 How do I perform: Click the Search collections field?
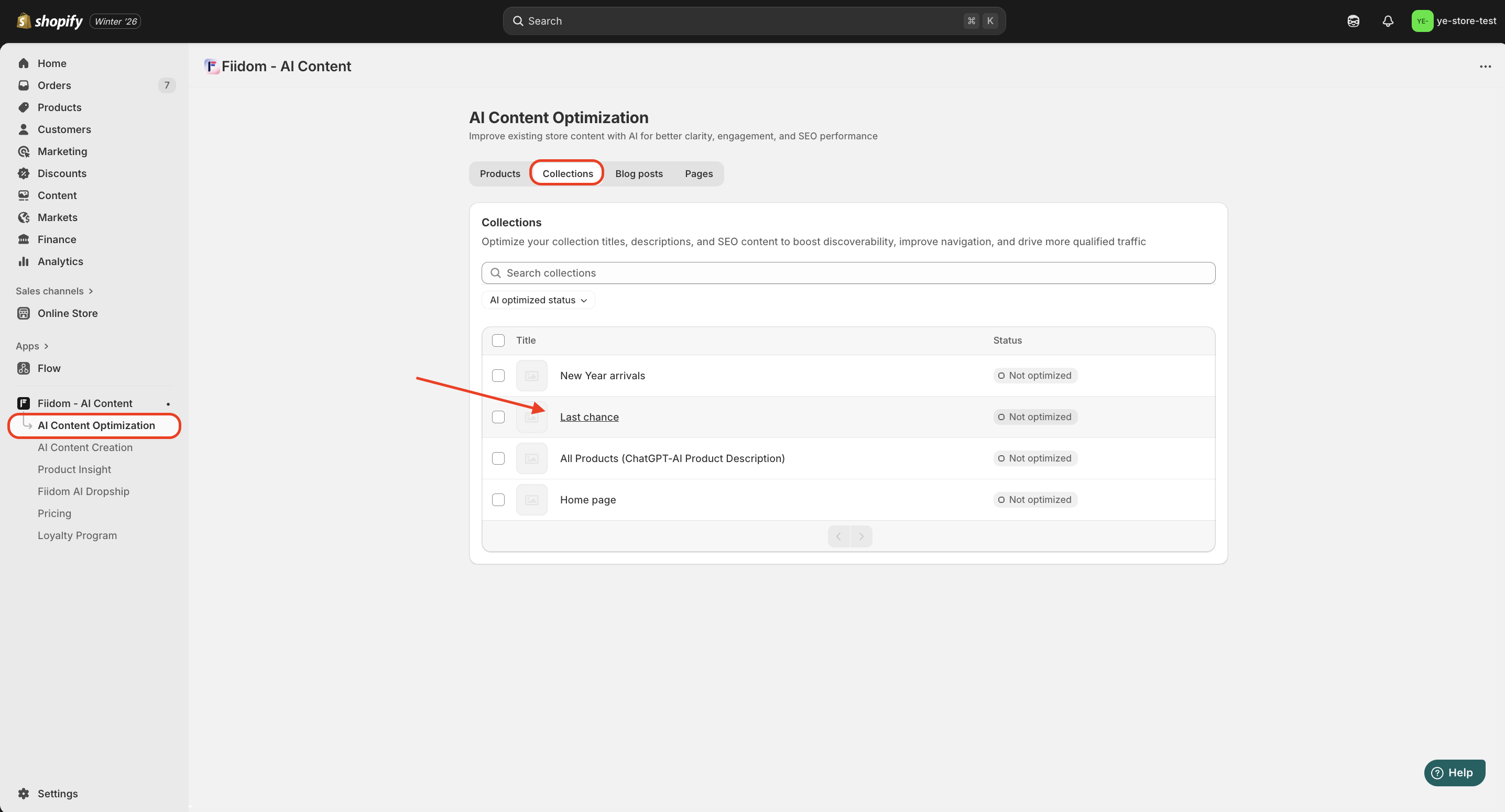pyautogui.click(x=847, y=273)
